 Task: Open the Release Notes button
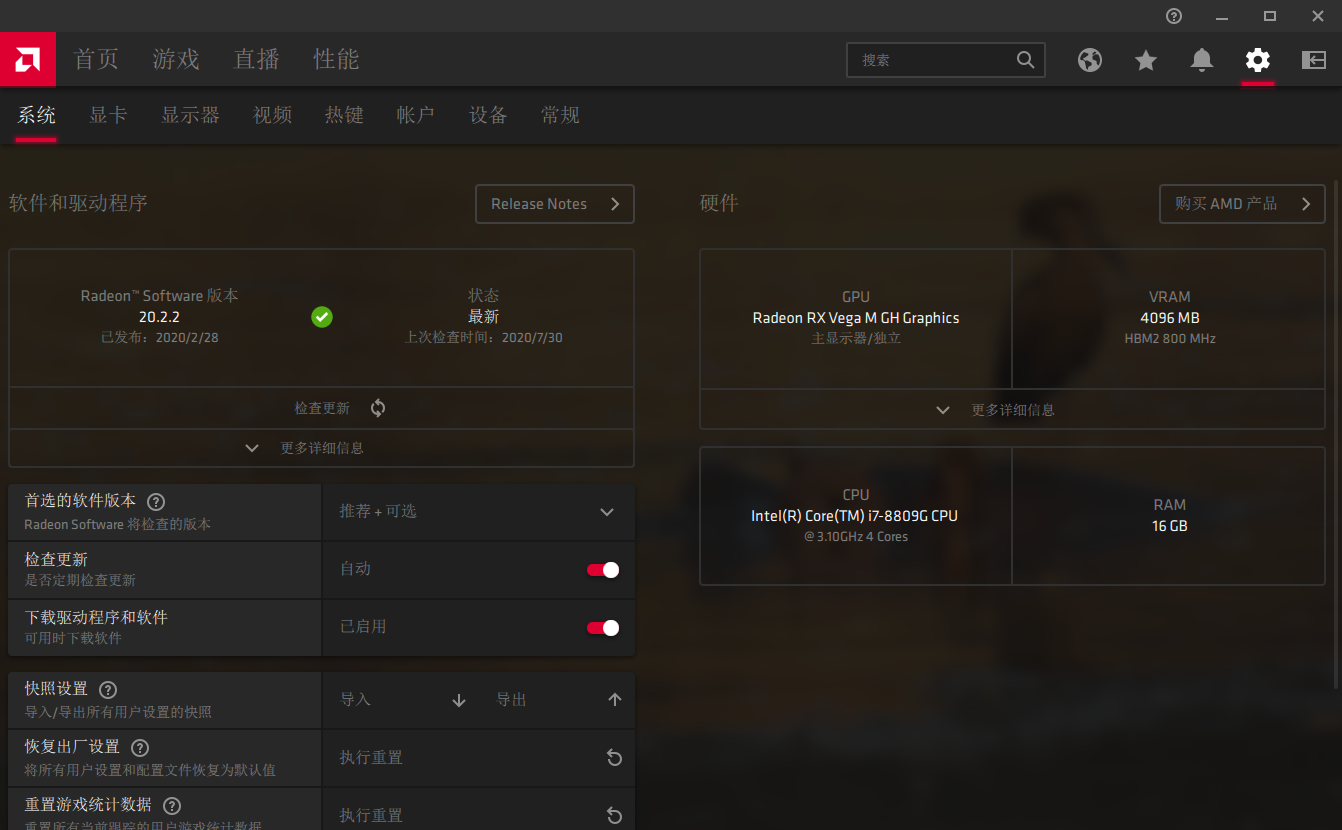tap(555, 204)
